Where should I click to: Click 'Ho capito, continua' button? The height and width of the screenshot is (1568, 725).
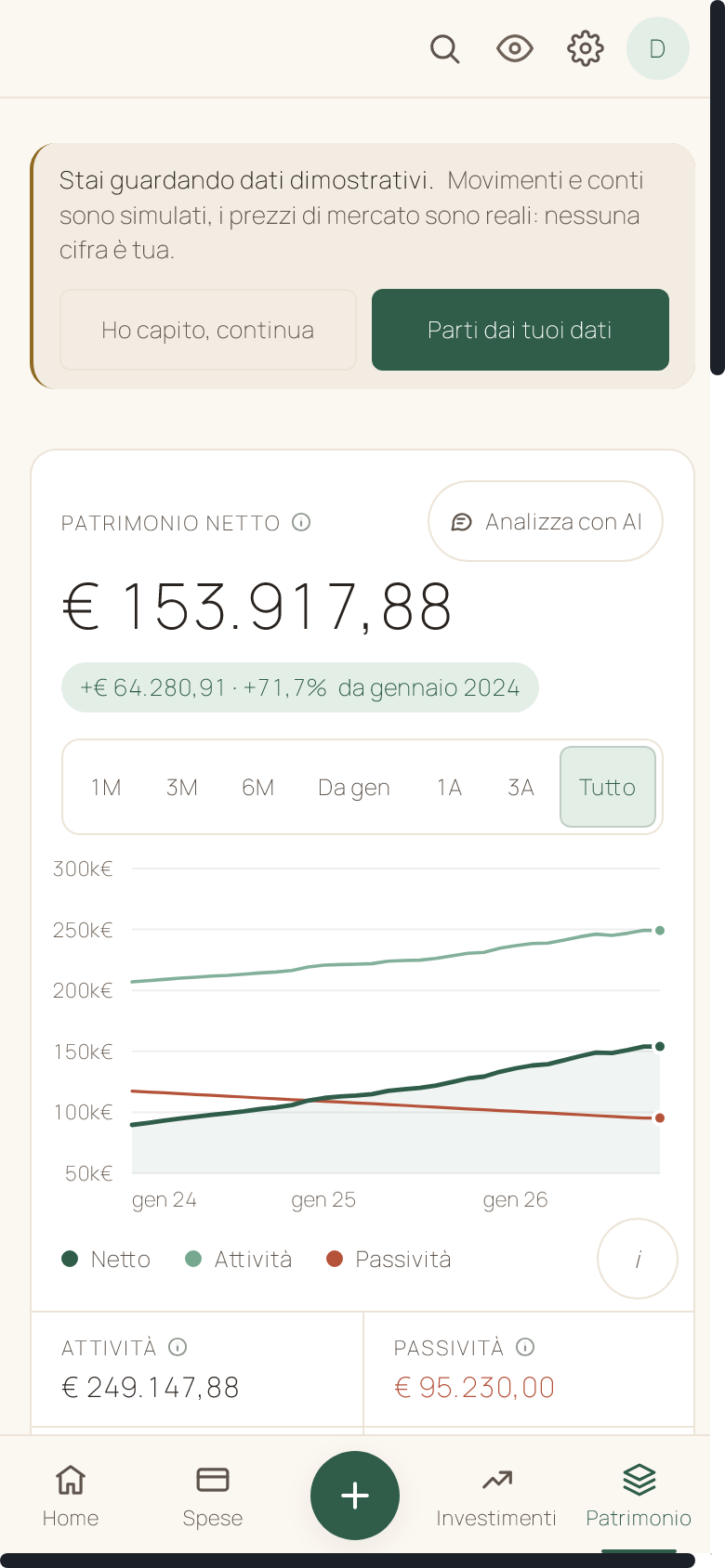[x=208, y=330]
